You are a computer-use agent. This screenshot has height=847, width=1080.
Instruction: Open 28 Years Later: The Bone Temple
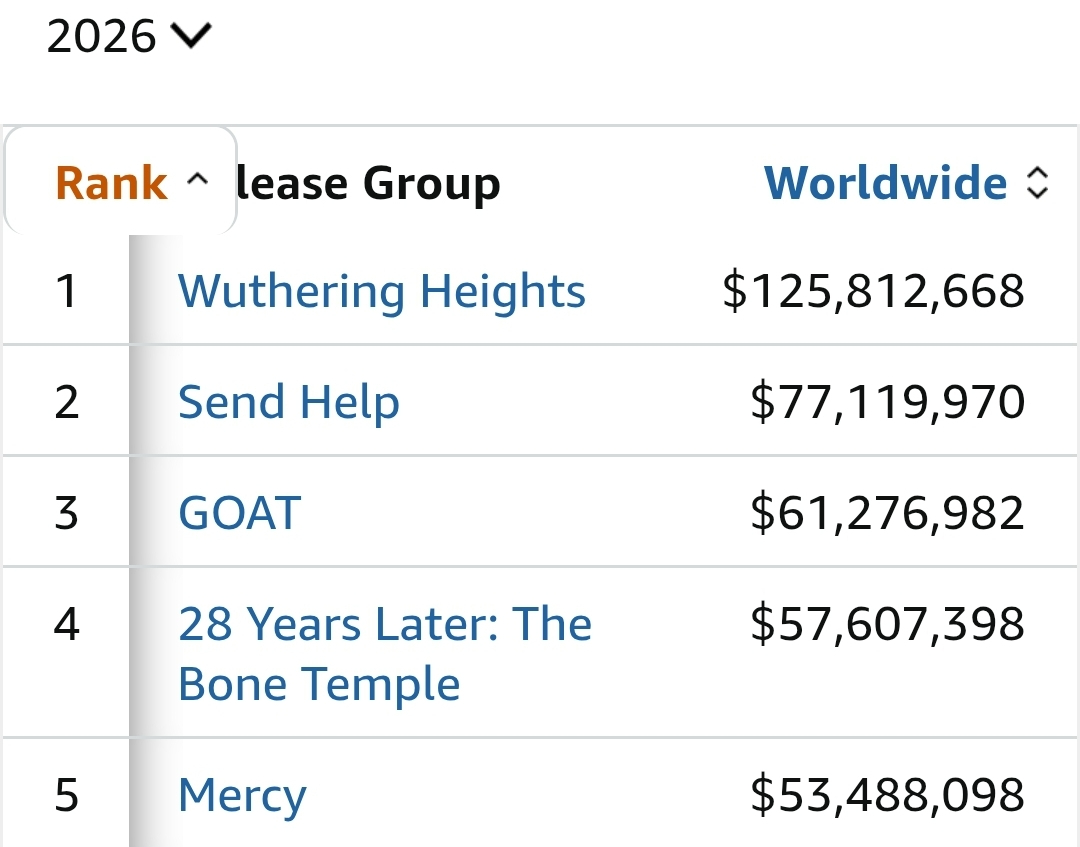384,654
